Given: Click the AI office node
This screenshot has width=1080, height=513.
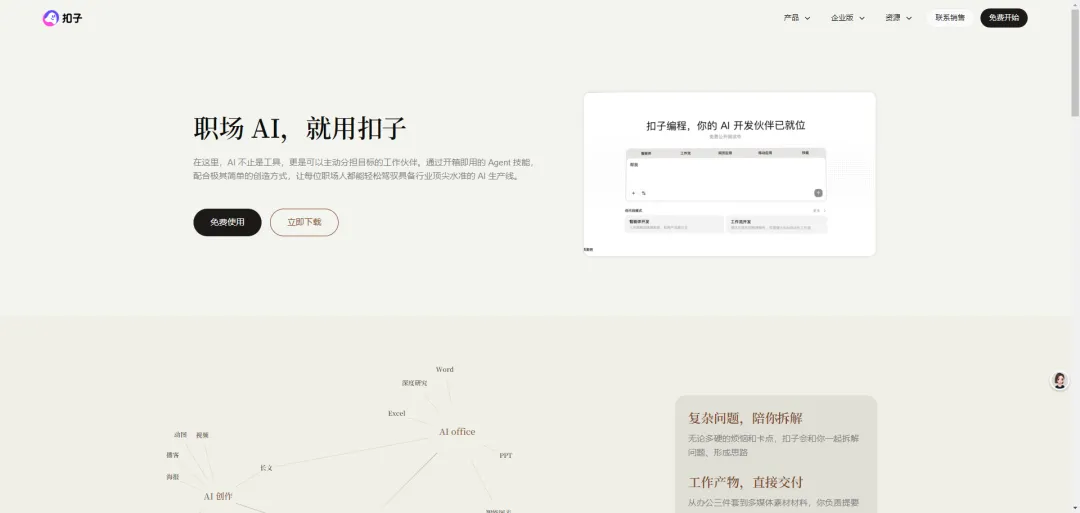Looking at the screenshot, I should click(457, 432).
